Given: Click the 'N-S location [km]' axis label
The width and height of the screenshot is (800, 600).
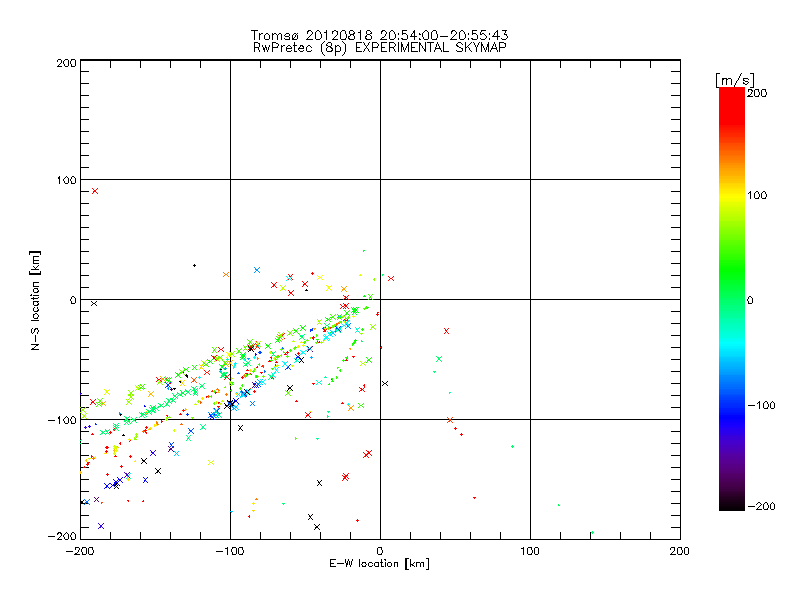Looking at the screenshot, I should click(35, 300).
